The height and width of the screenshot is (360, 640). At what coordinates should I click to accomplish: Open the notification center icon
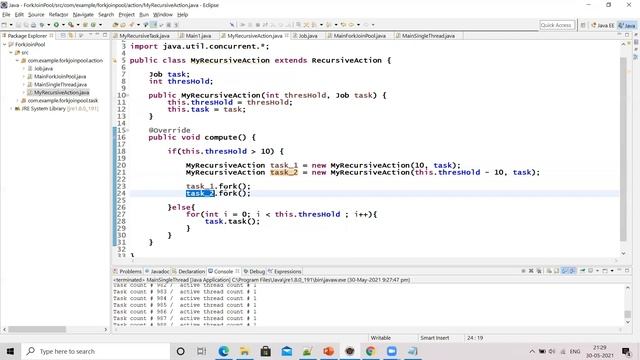[627, 351]
